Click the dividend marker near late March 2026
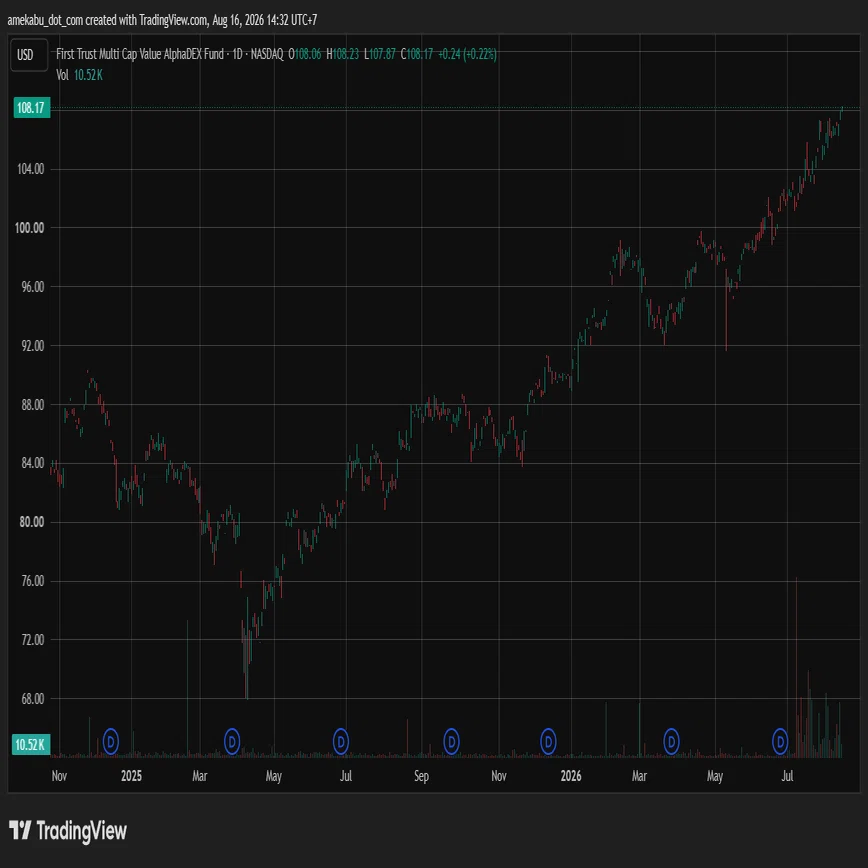Image resolution: width=868 pixels, height=868 pixels. click(671, 741)
